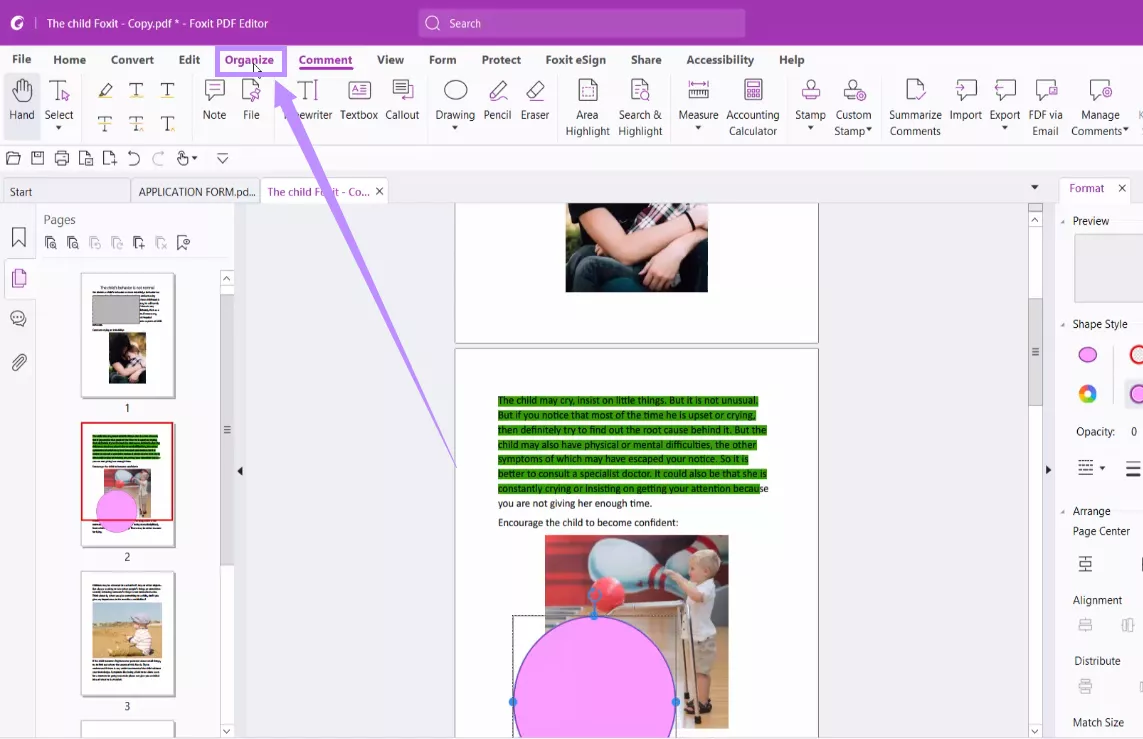Select the pink color swatch in Shape Style
Viewport: 1143px width, 739px height.
pyautogui.click(x=1087, y=354)
